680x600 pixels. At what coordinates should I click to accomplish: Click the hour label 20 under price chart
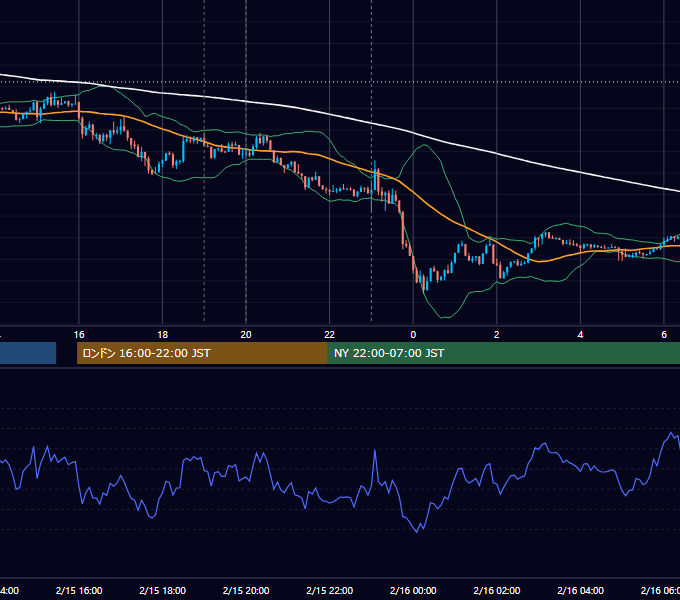click(246, 335)
